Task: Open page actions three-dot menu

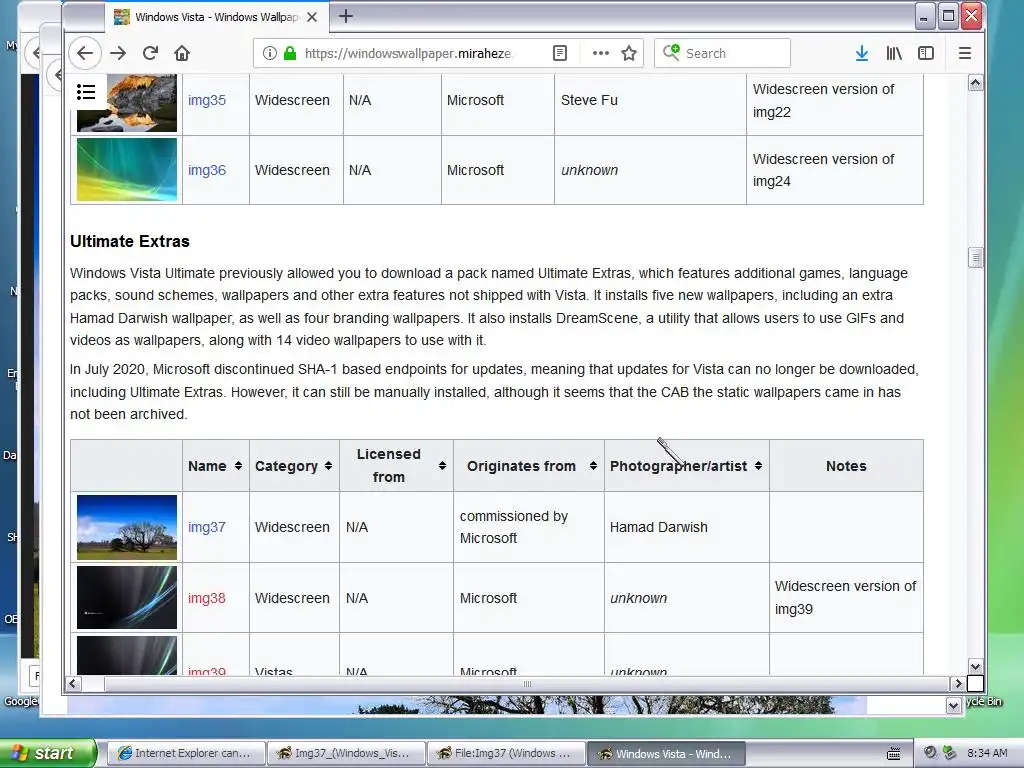Action: (x=601, y=54)
